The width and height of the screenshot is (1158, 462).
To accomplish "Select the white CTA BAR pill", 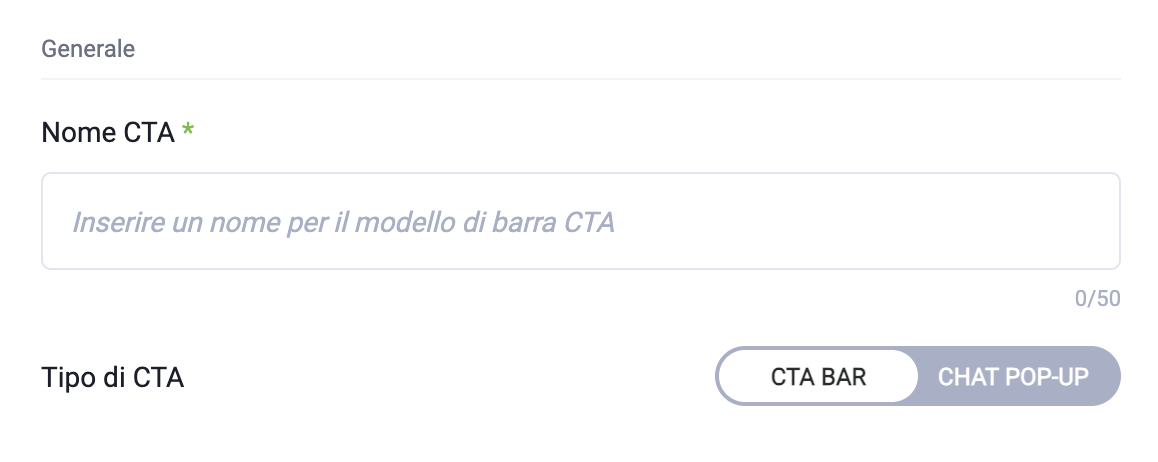I will [x=817, y=377].
